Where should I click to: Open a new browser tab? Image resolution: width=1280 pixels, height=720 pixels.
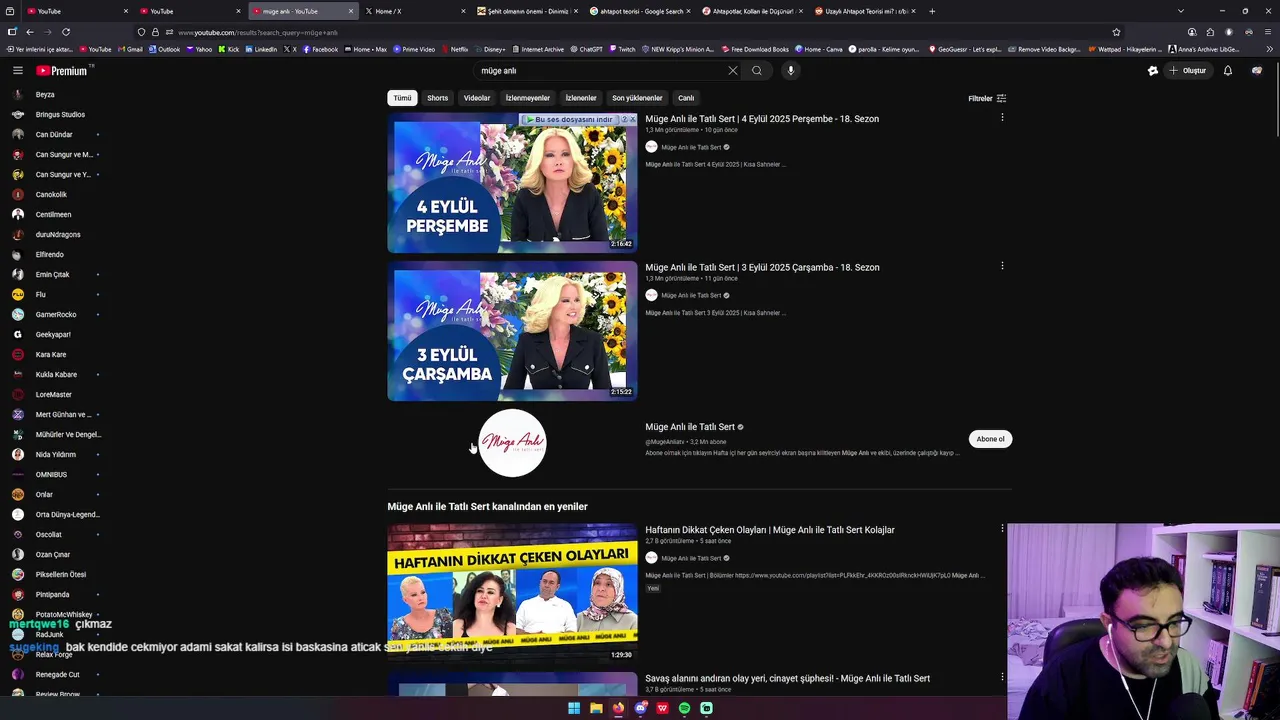[932, 11]
